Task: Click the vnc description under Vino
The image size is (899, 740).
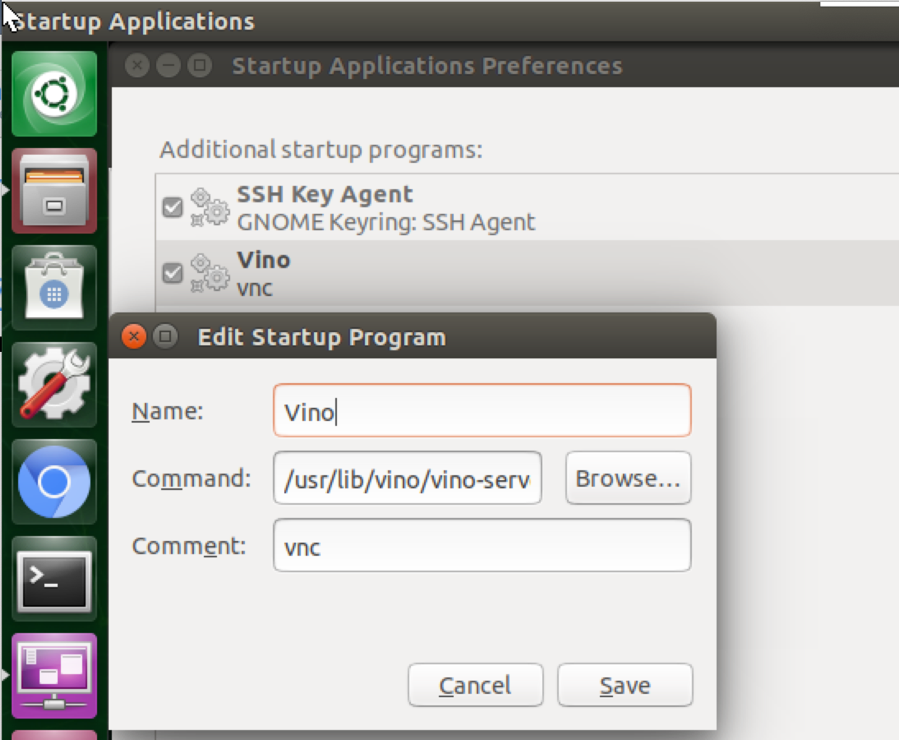Action: [x=255, y=288]
